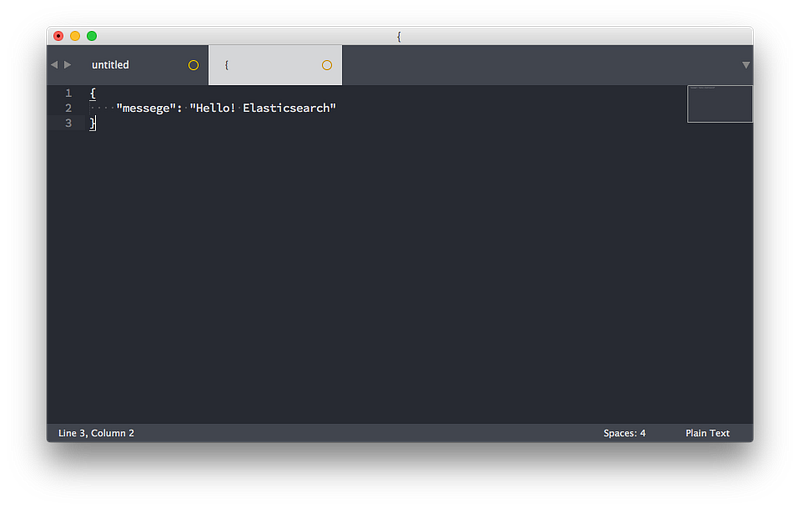This screenshot has height=509, width=800.
Task: Switch to the untitled tab
Action: pyautogui.click(x=141, y=65)
